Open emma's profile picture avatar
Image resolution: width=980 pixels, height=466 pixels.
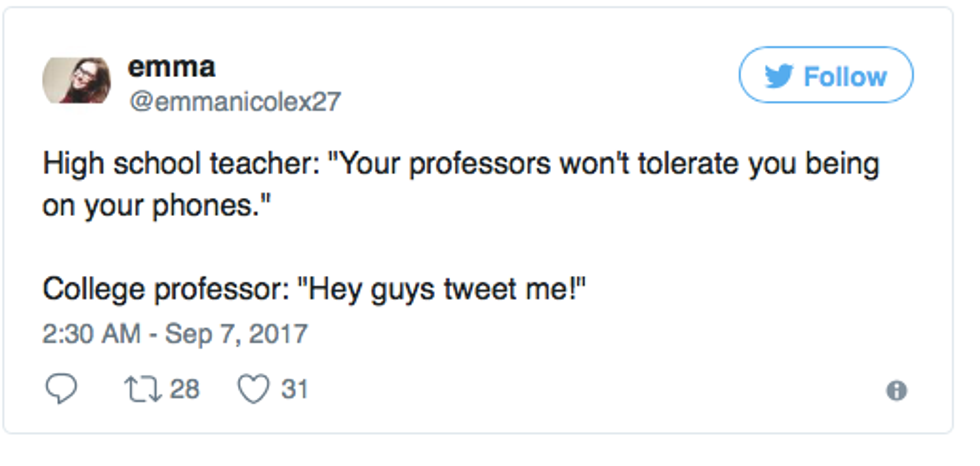pos(76,81)
